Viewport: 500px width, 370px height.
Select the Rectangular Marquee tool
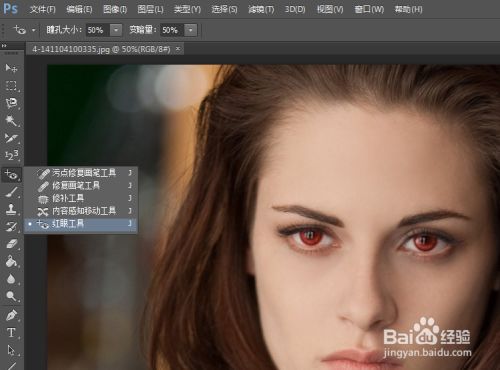tap(11, 86)
